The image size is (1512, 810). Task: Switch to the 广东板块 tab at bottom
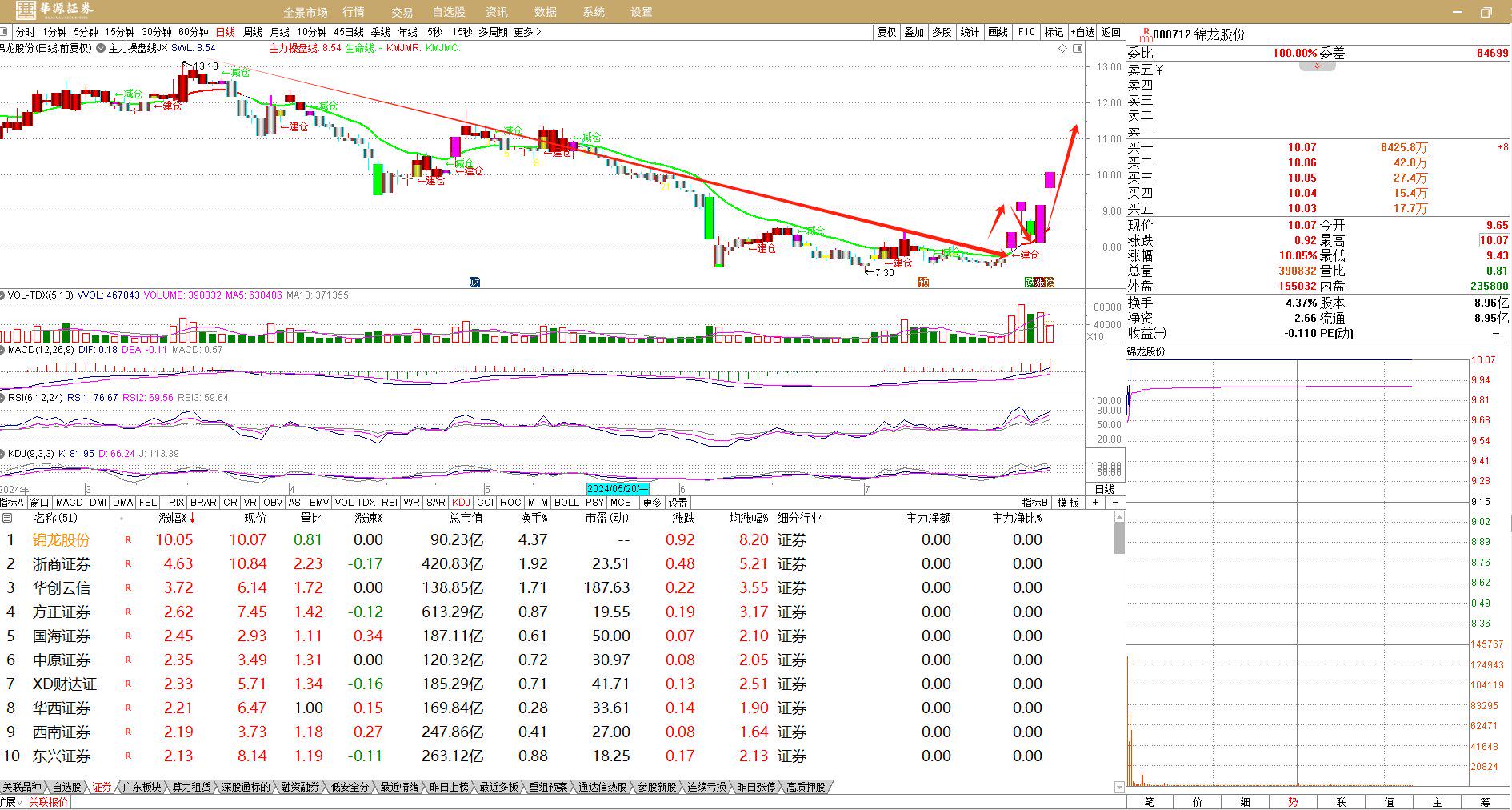pyautogui.click(x=142, y=788)
